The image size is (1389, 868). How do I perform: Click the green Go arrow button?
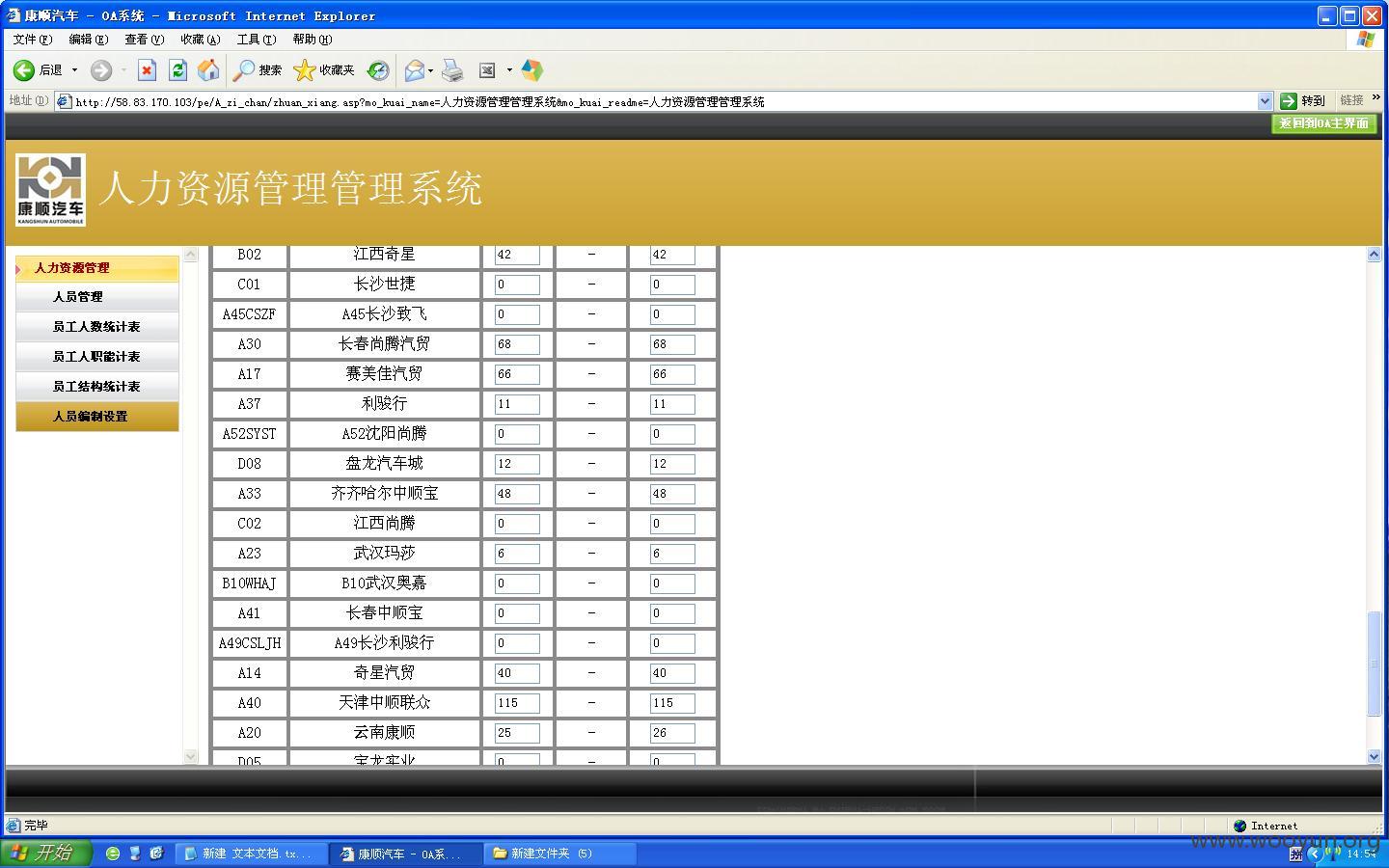pyautogui.click(x=1289, y=100)
